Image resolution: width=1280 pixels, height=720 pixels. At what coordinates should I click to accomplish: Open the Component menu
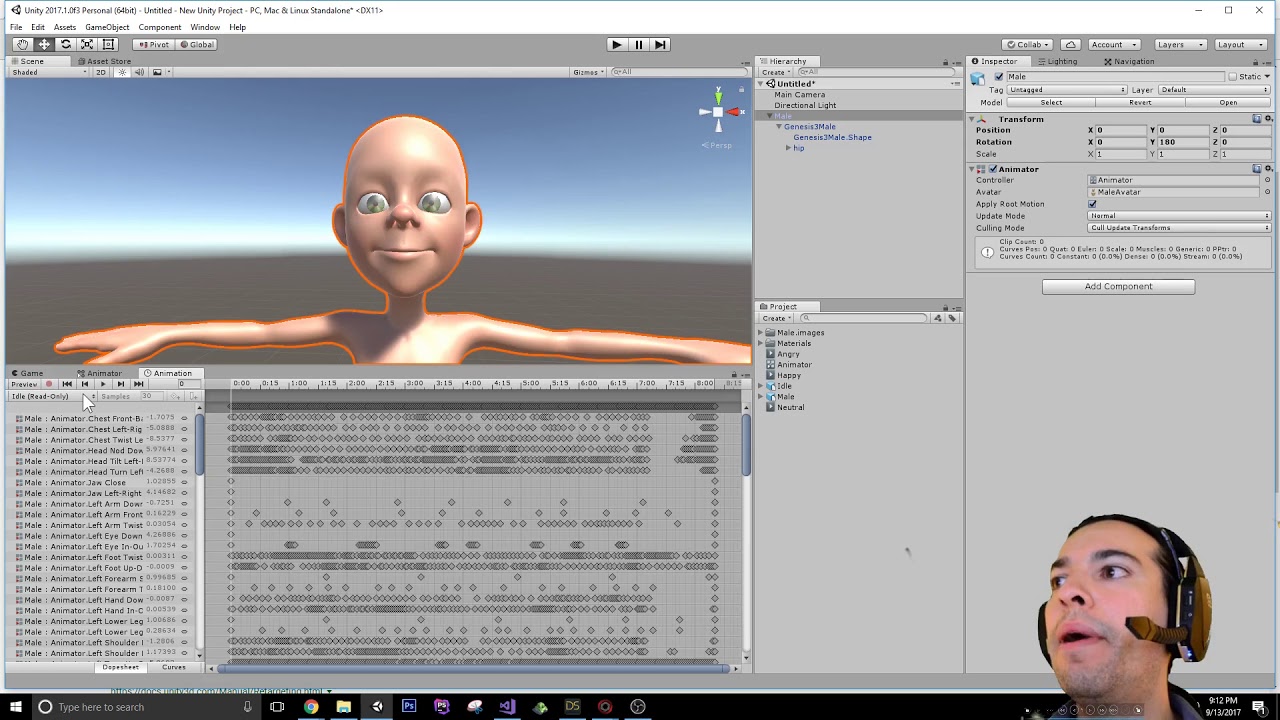coord(160,27)
